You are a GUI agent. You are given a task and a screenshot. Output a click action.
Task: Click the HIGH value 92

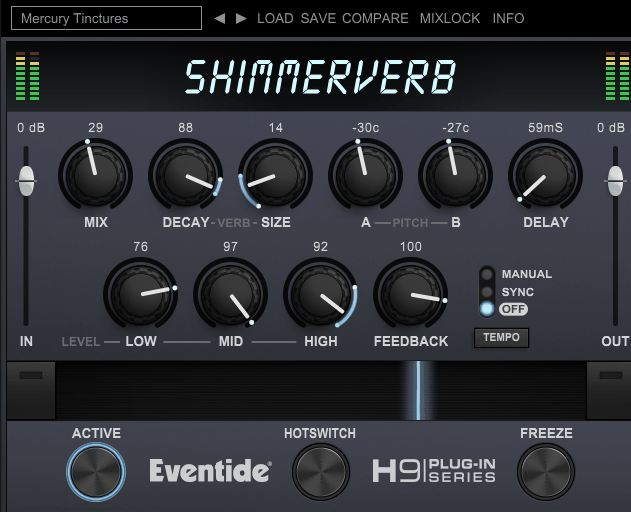[x=321, y=247]
